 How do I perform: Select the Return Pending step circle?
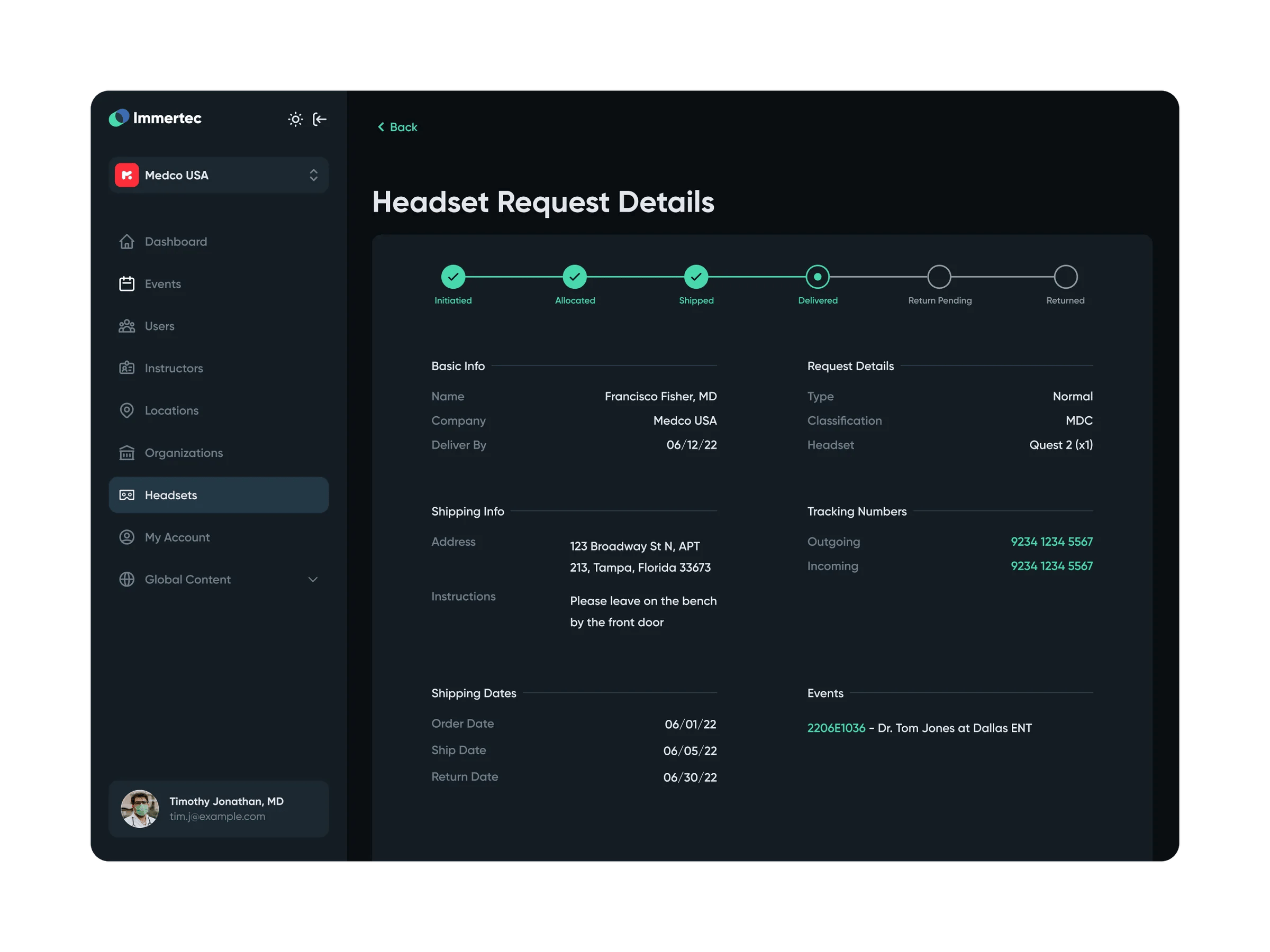(939, 277)
